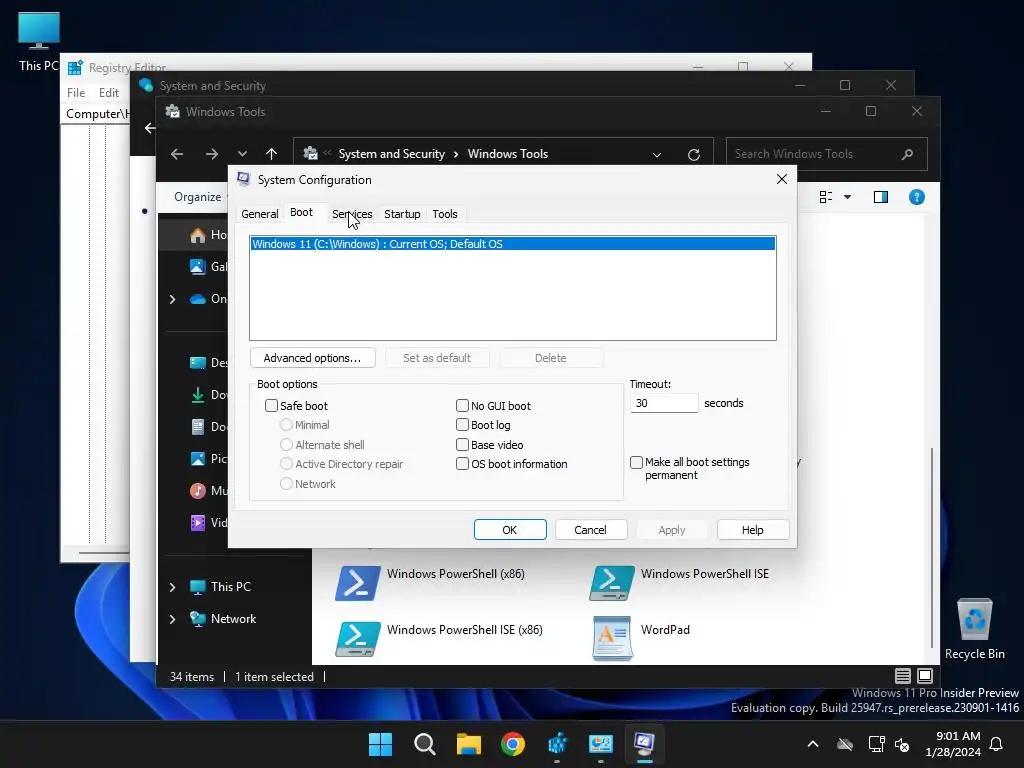
Task: Refresh the Windows Tools address bar
Action: 694,154
